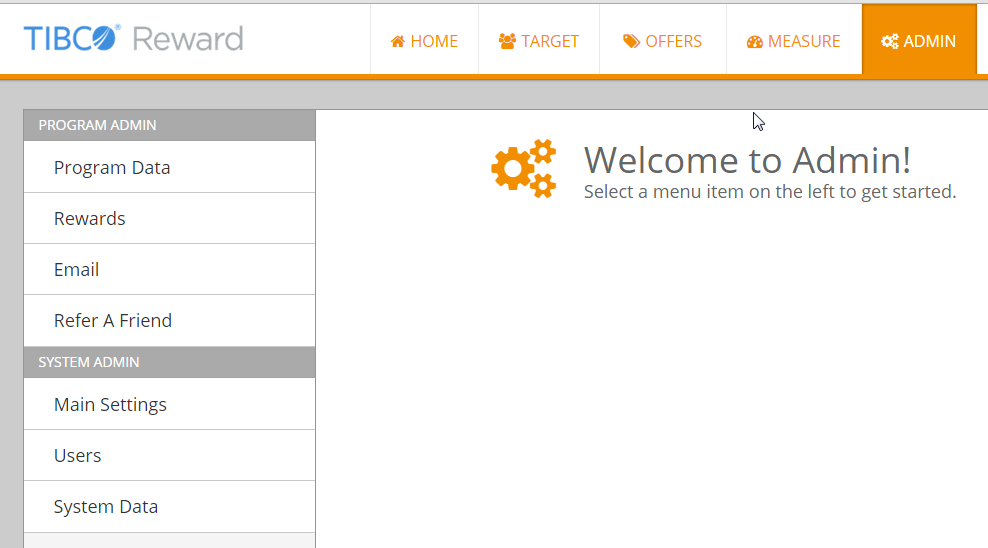The width and height of the screenshot is (988, 548).
Task: Click the tags icon beside OFFERS
Action: tap(631, 42)
